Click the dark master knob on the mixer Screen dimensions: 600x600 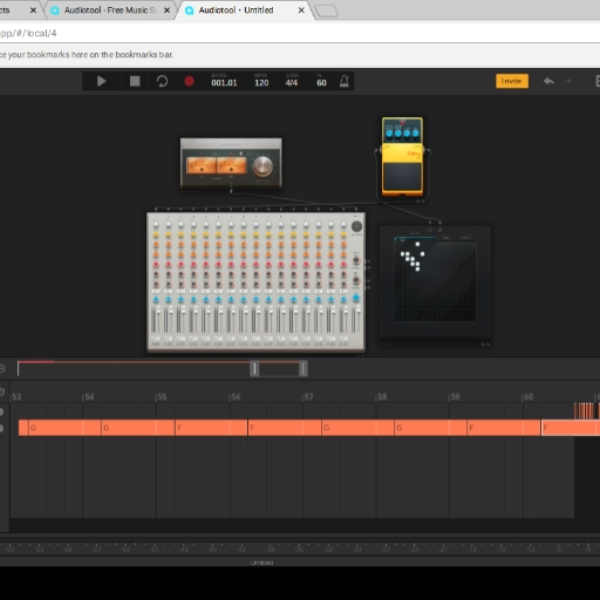pyautogui.click(x=357, y=227)
